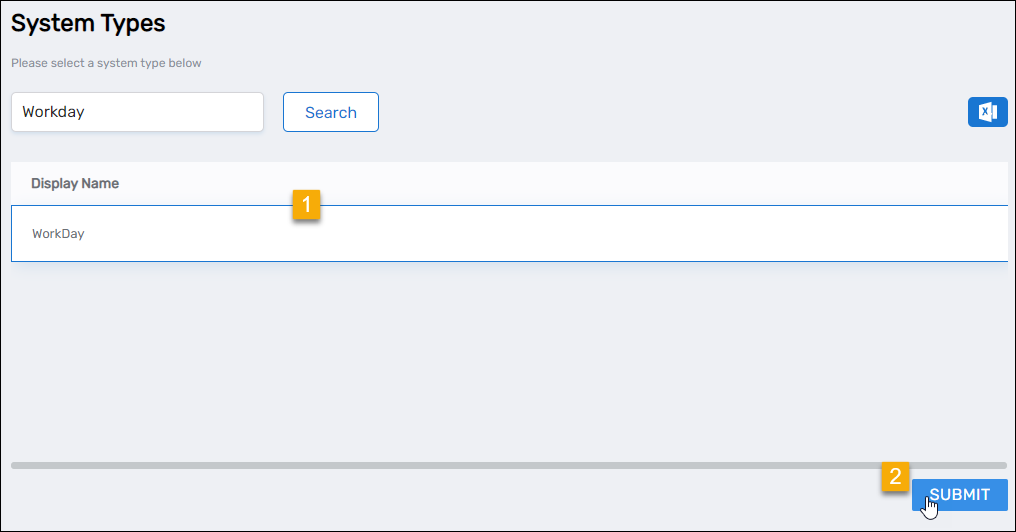Viewport: 1016px width, 532px height.
Task: Place cursor in the system type search box
Action: [x=137, y=112]
